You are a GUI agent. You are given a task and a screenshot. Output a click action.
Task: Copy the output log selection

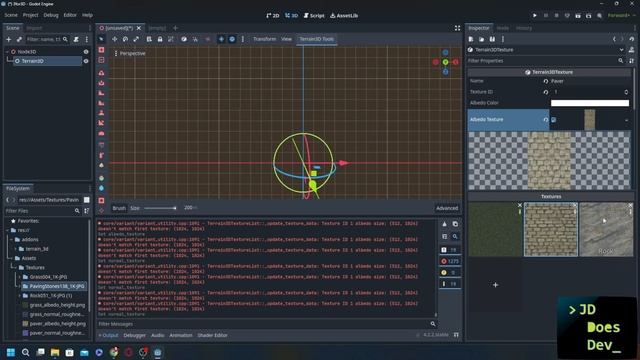tap(455, 224)
